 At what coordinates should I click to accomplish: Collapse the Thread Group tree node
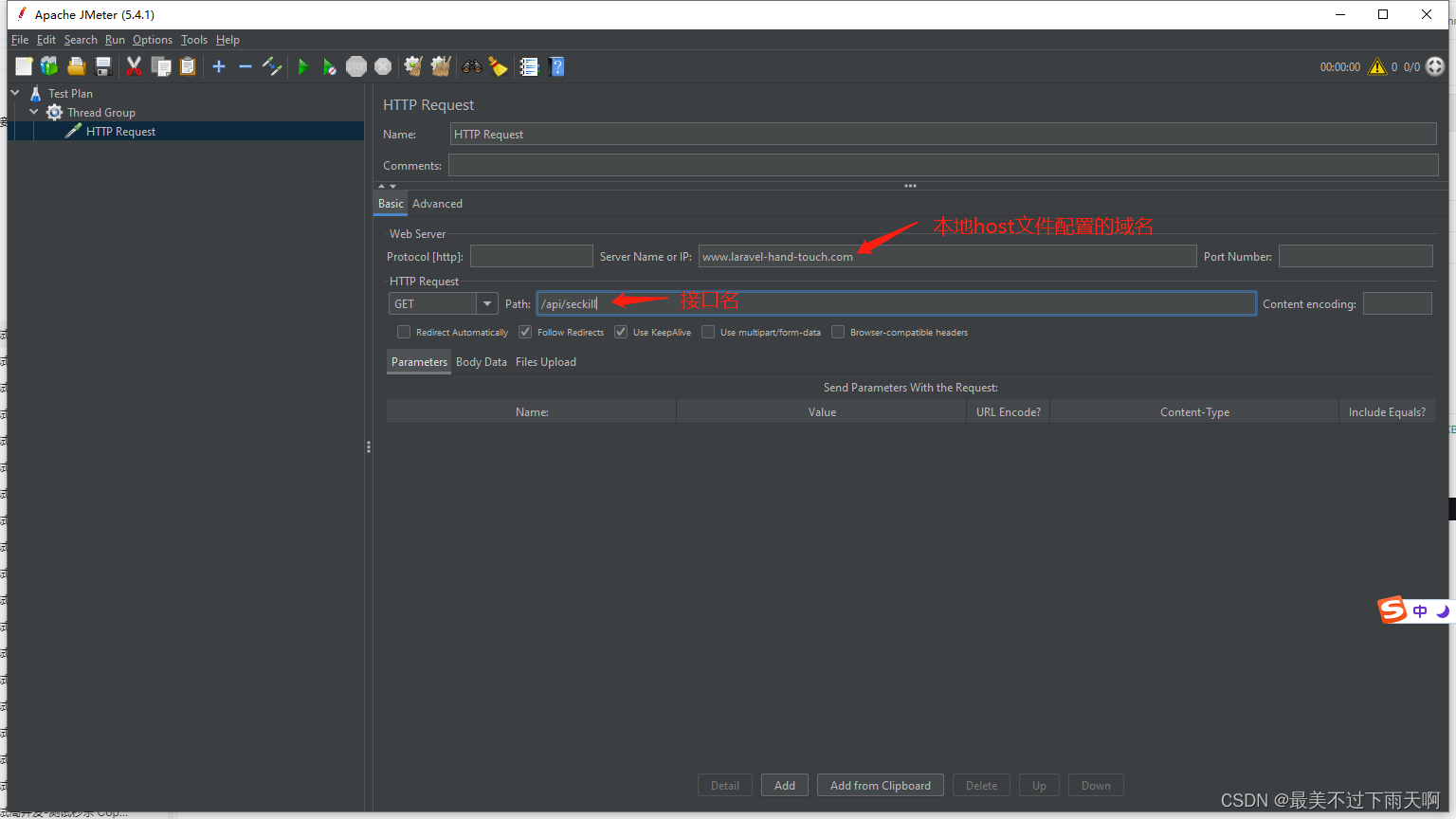coord(34,112)
